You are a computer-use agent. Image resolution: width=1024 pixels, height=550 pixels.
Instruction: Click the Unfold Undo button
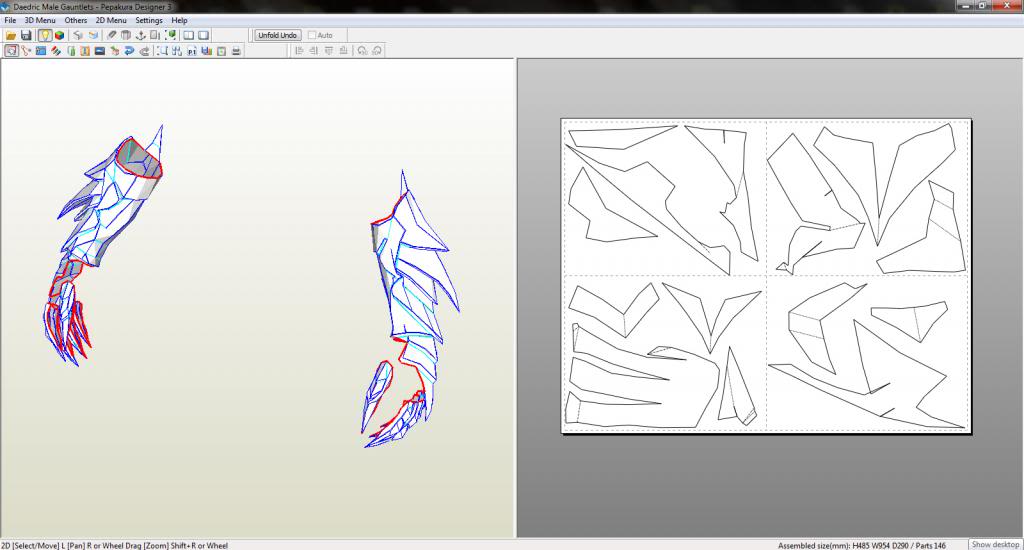click(x=278, y=35)
